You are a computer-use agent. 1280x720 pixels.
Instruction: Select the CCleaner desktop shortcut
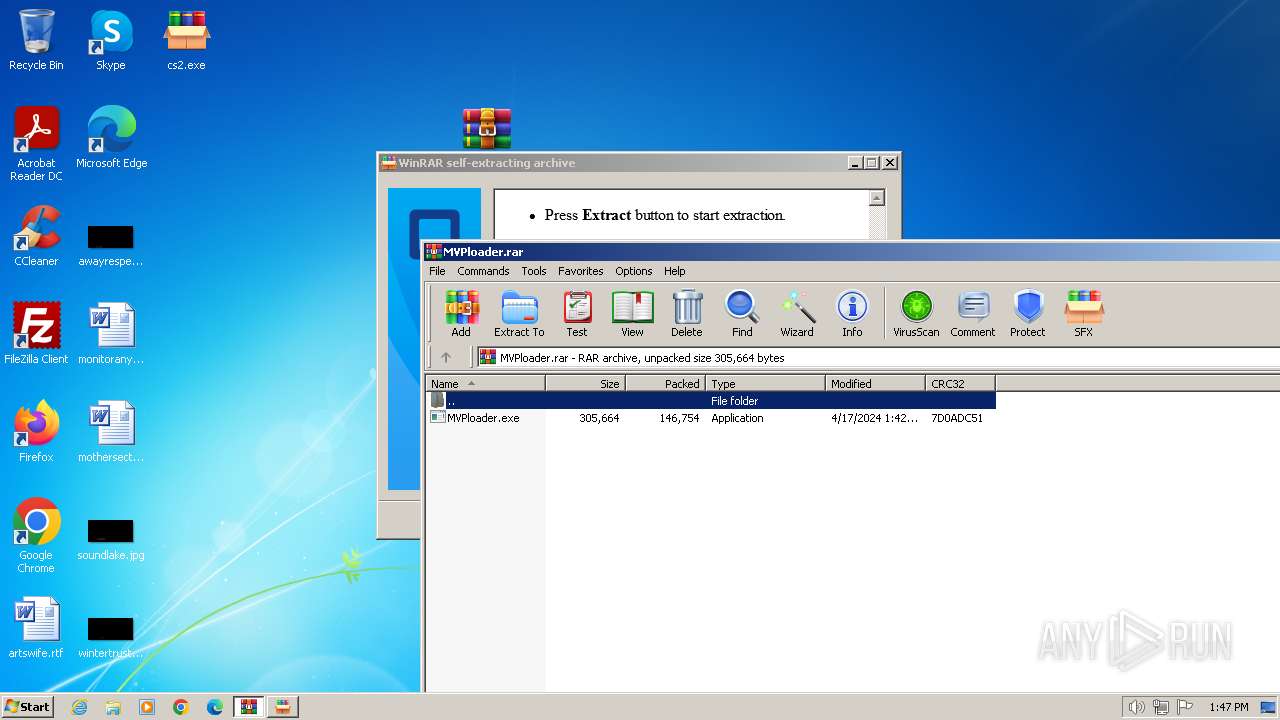[x=36, y=236]
